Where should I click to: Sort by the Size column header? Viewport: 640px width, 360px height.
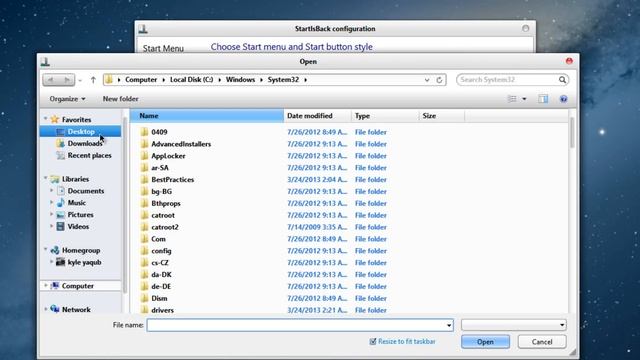click(442, 116)
